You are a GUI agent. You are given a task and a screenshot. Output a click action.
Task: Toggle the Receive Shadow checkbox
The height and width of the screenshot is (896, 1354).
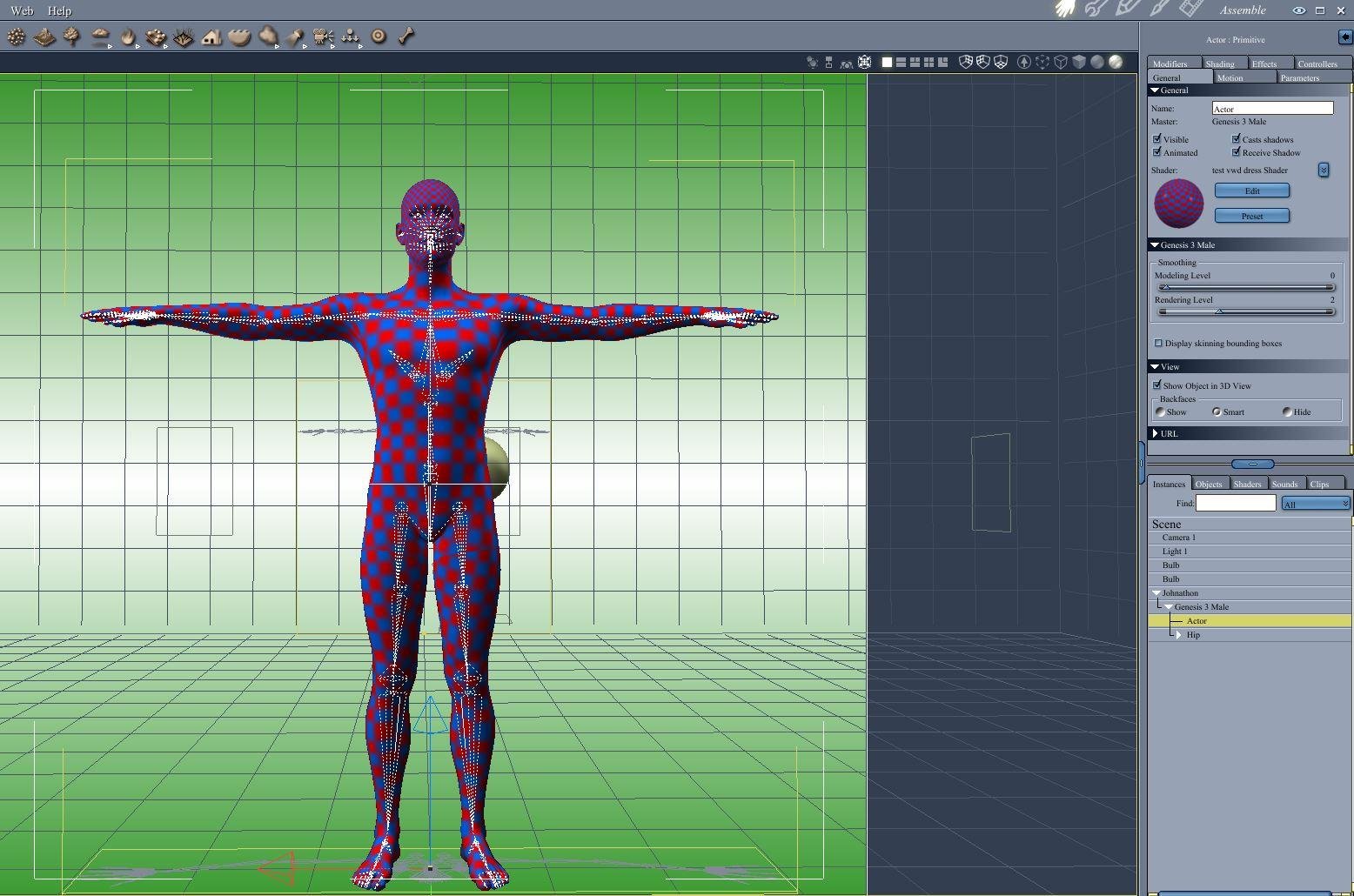[x=1236, y=152]
